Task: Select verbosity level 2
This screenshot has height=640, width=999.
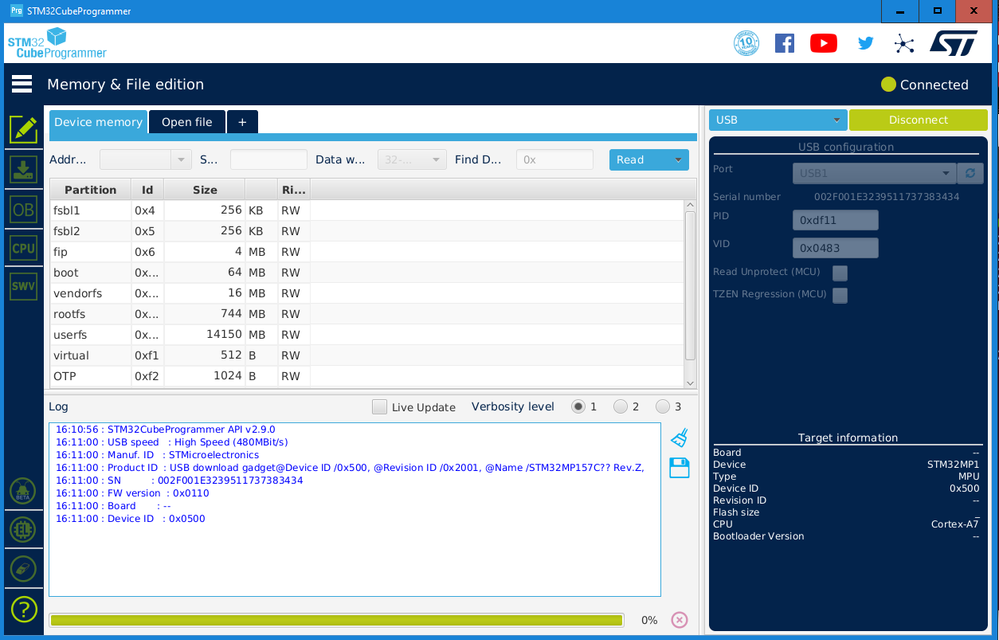Action: pyautogui.click(x=620, y=406)
